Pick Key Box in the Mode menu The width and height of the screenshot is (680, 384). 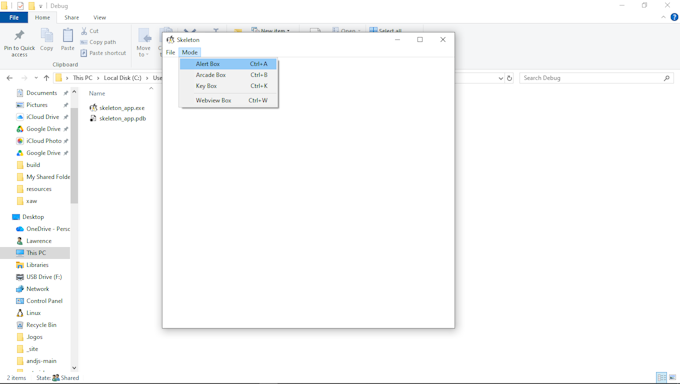(x=228, y=86)
